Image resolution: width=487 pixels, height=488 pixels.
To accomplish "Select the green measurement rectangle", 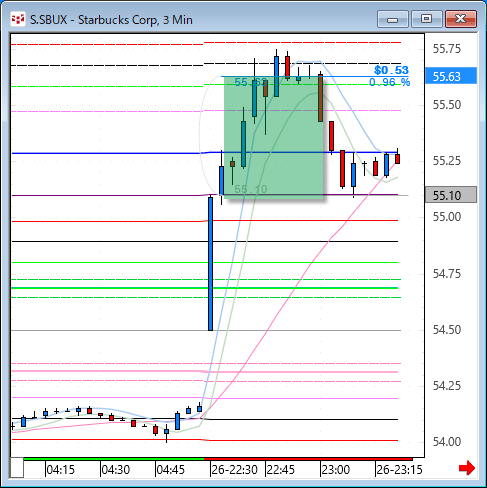I will [273, 138].
